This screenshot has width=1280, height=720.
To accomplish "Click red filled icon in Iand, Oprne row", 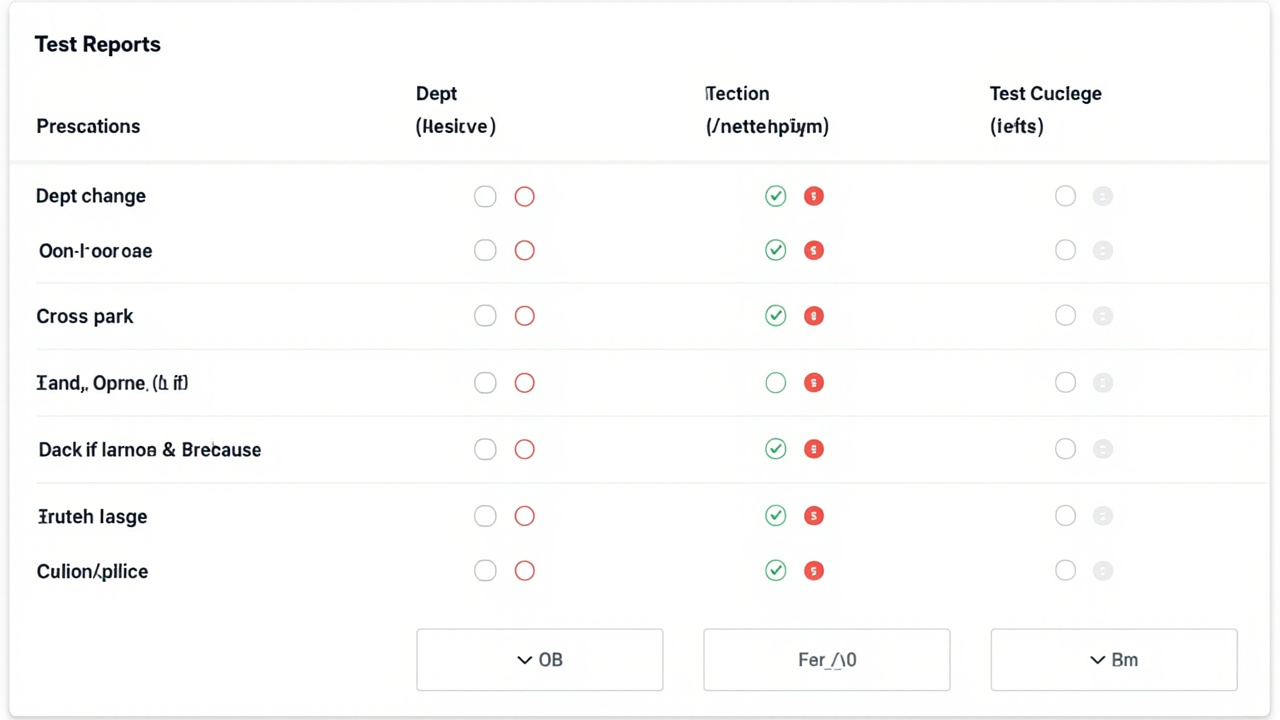I will (x=814, y=383).
